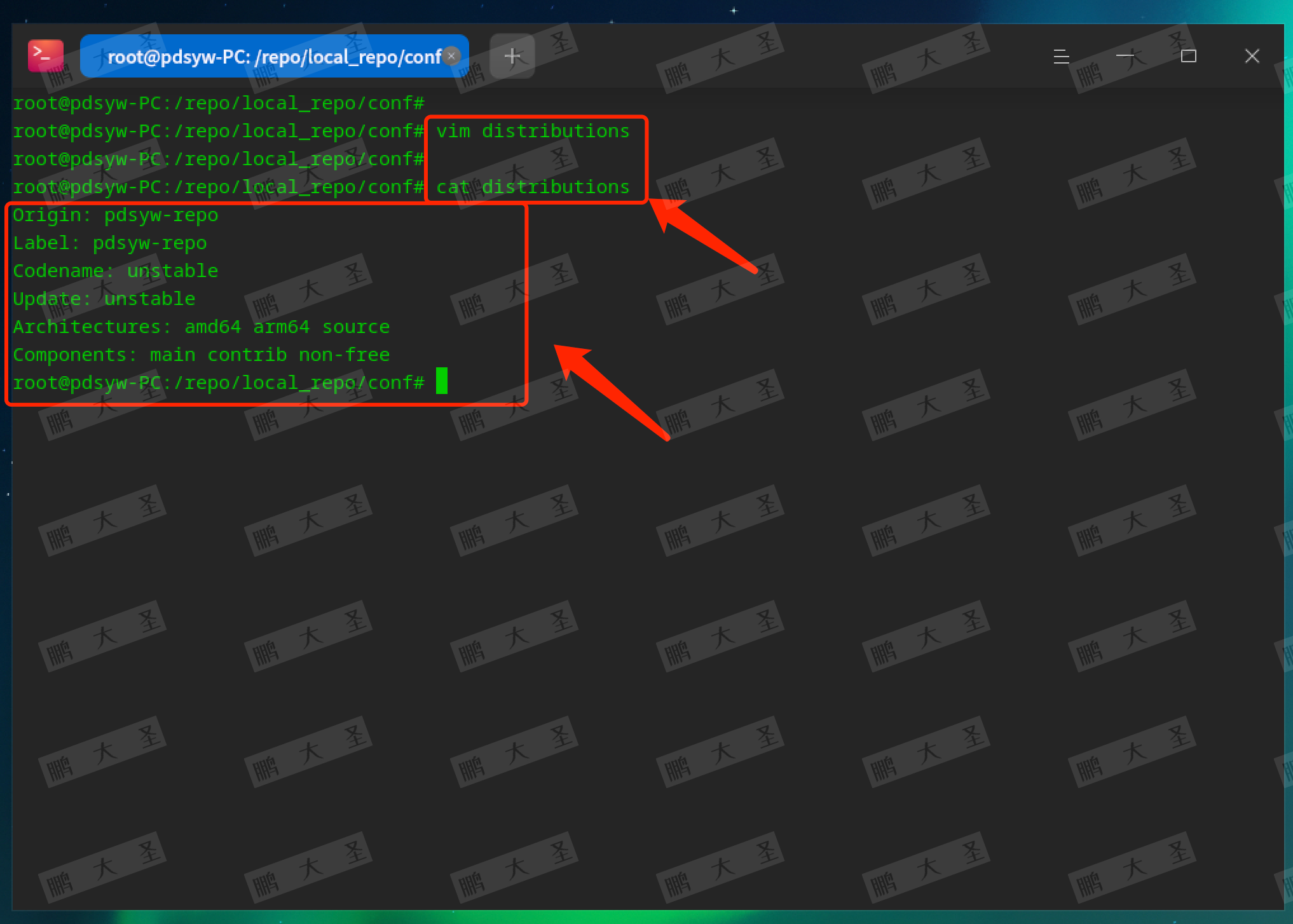Click 'contrib' in the Components line

pyautogui.click(x=247, y=355)
